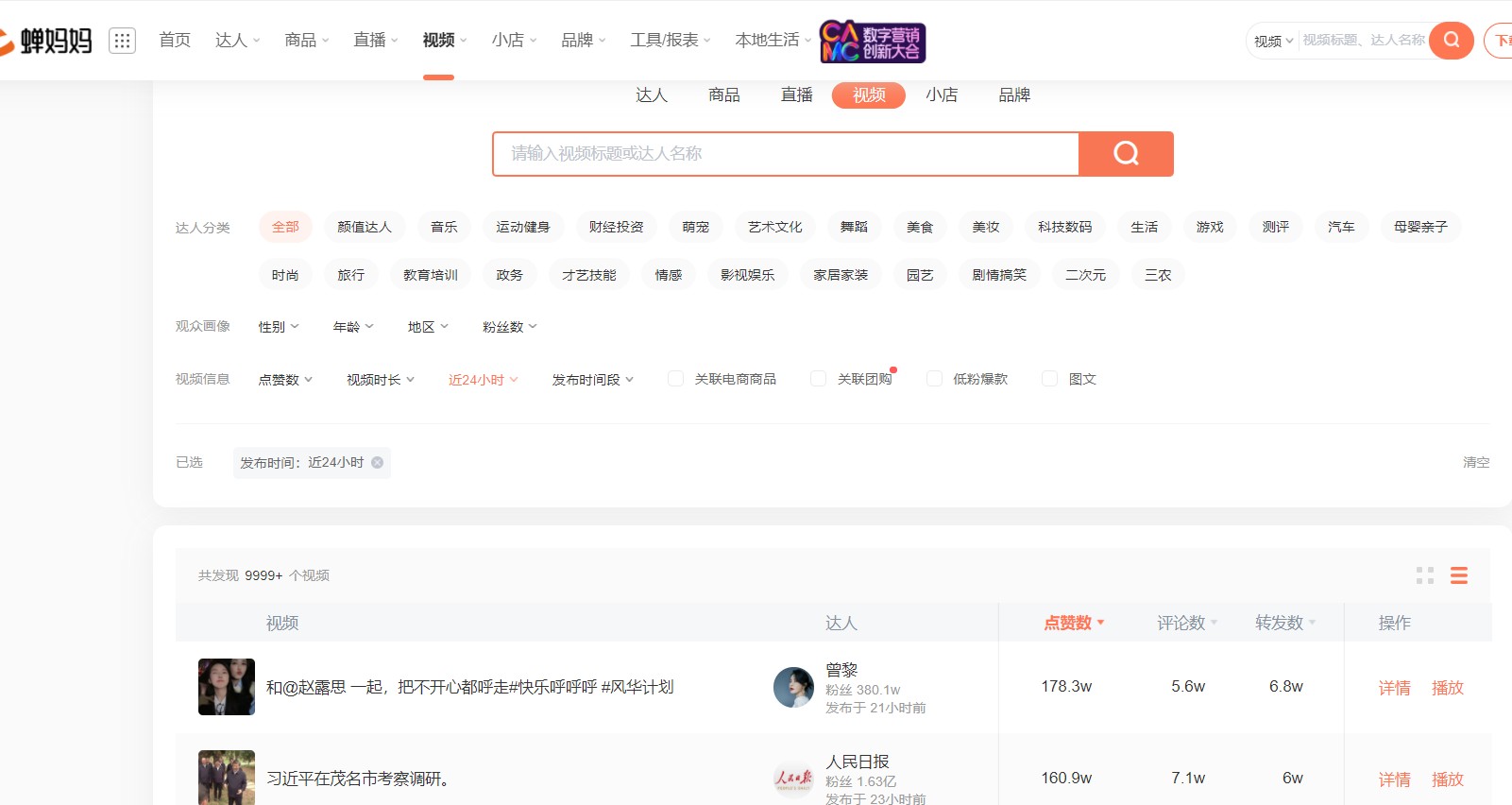Open thumbnail of 赵露思 video
Screen dimensions: 1512x805
(x=227, y=687)
